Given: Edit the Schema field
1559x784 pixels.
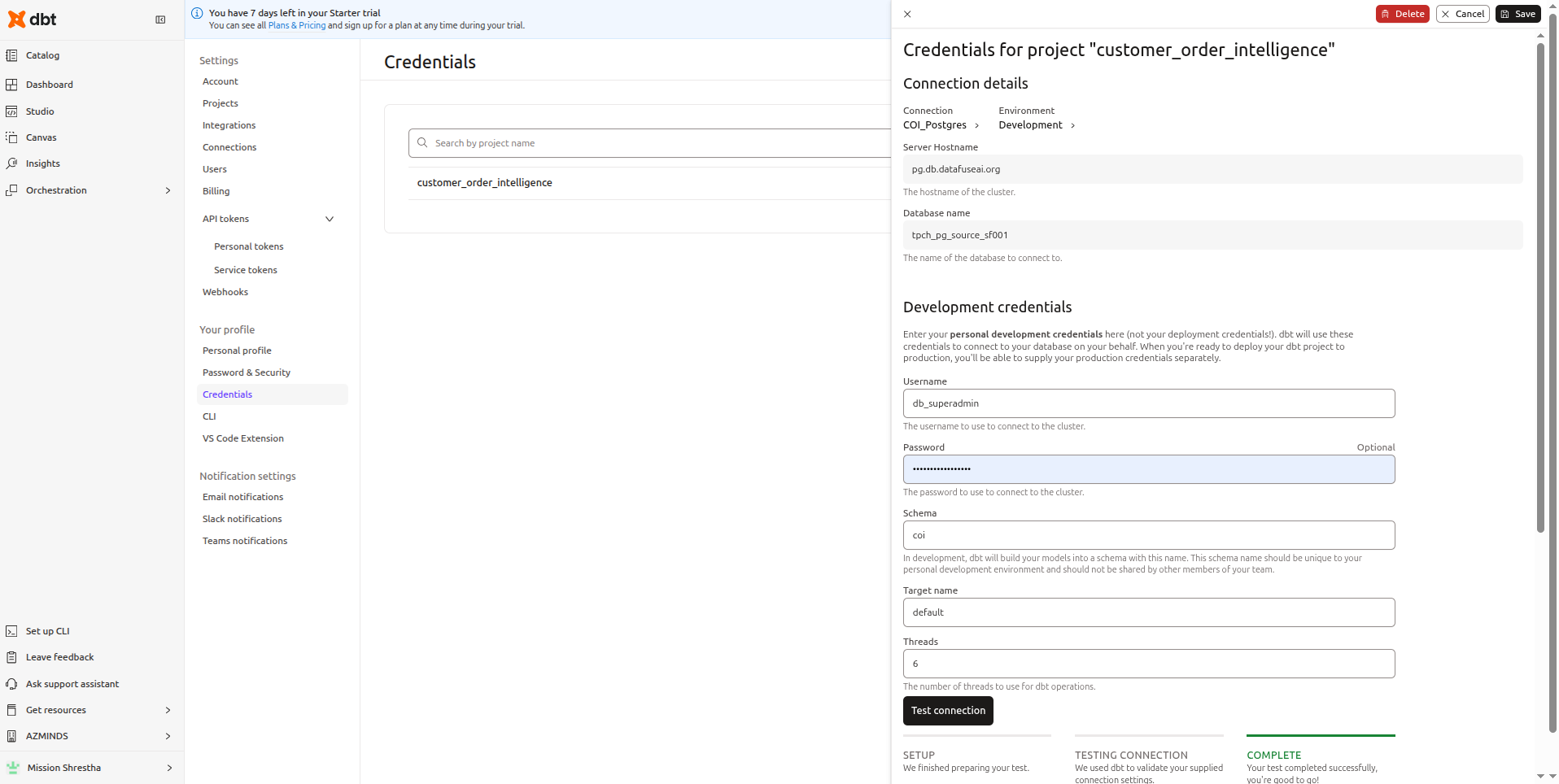Looking at the screenshot, I should 1149,535.
